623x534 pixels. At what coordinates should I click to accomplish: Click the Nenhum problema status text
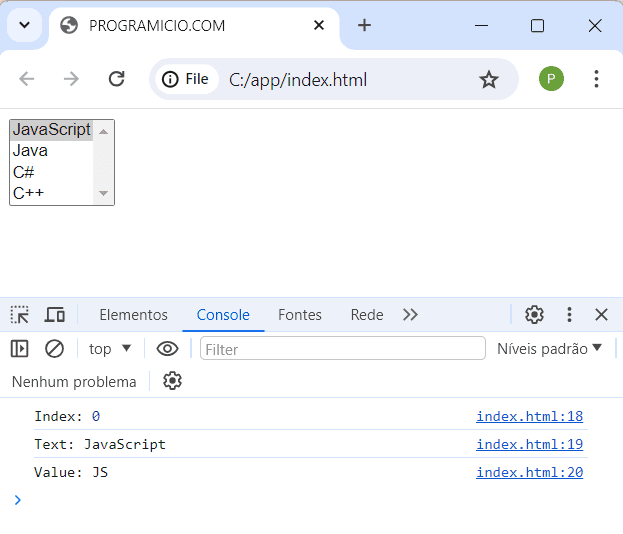[74, 382]
